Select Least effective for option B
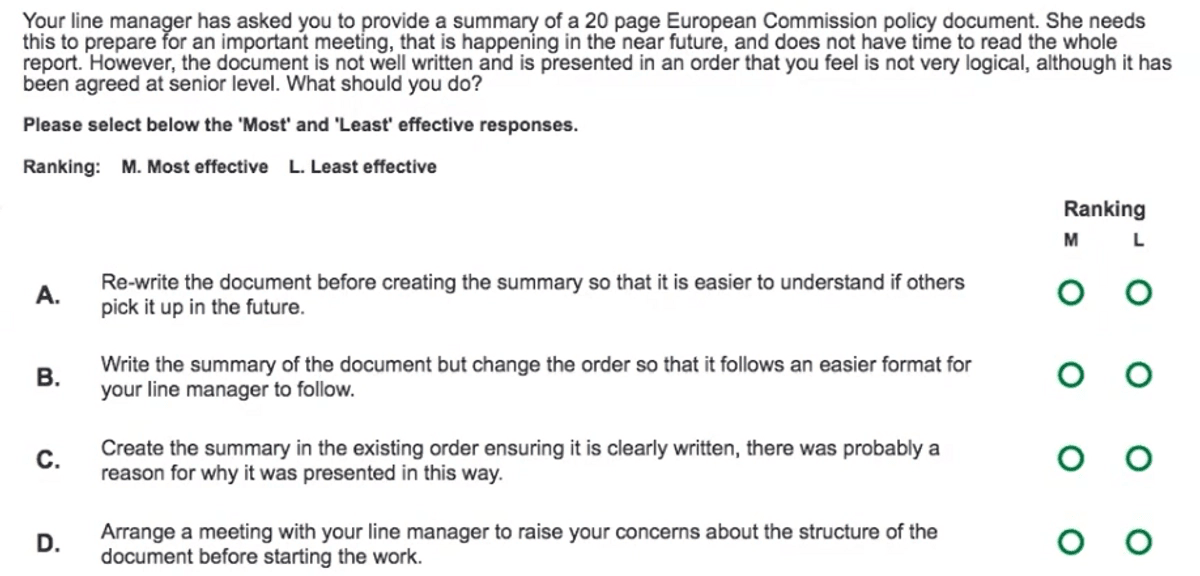 point(1138,376)
